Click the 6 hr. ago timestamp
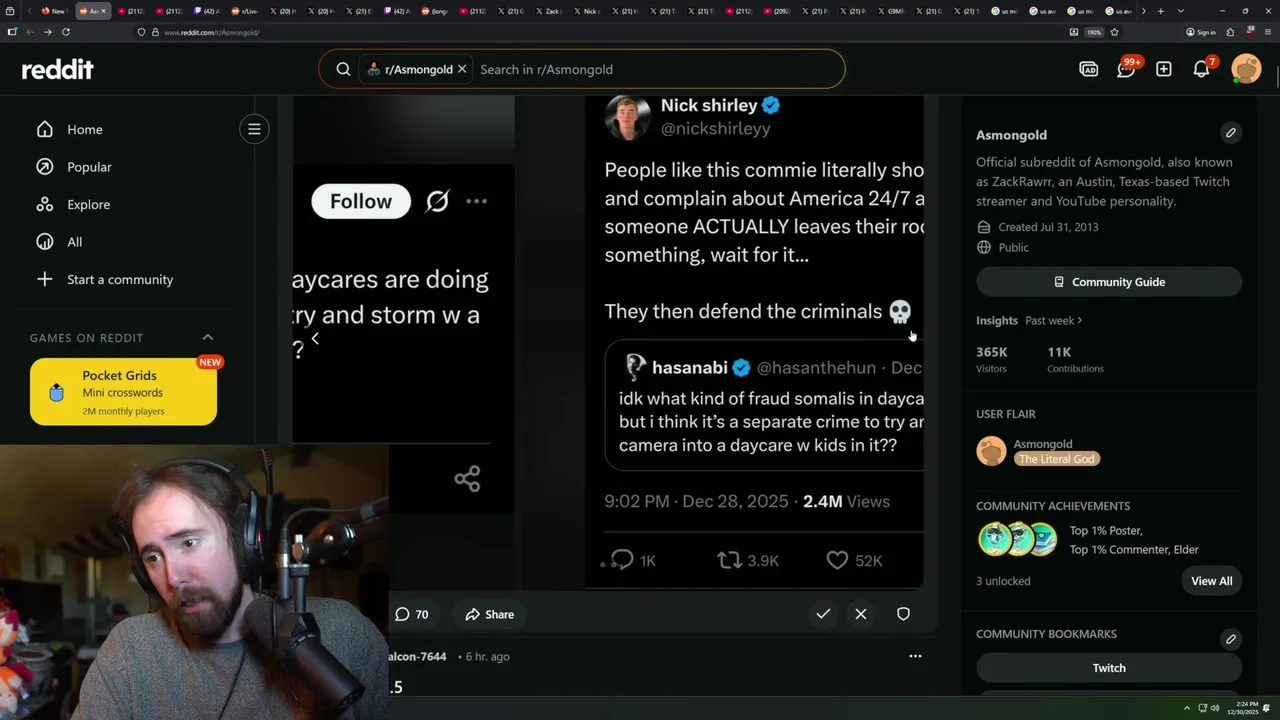The height and width of the screenshot is (720, 1280). point(488,657)
